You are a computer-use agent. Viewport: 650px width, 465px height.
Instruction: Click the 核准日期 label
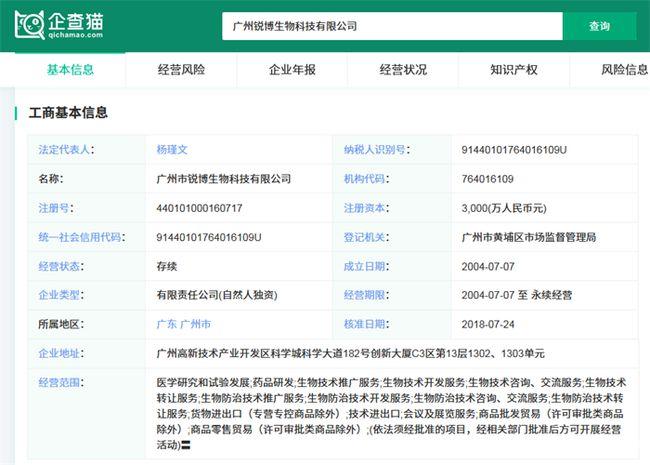click(x=366, y=324)
